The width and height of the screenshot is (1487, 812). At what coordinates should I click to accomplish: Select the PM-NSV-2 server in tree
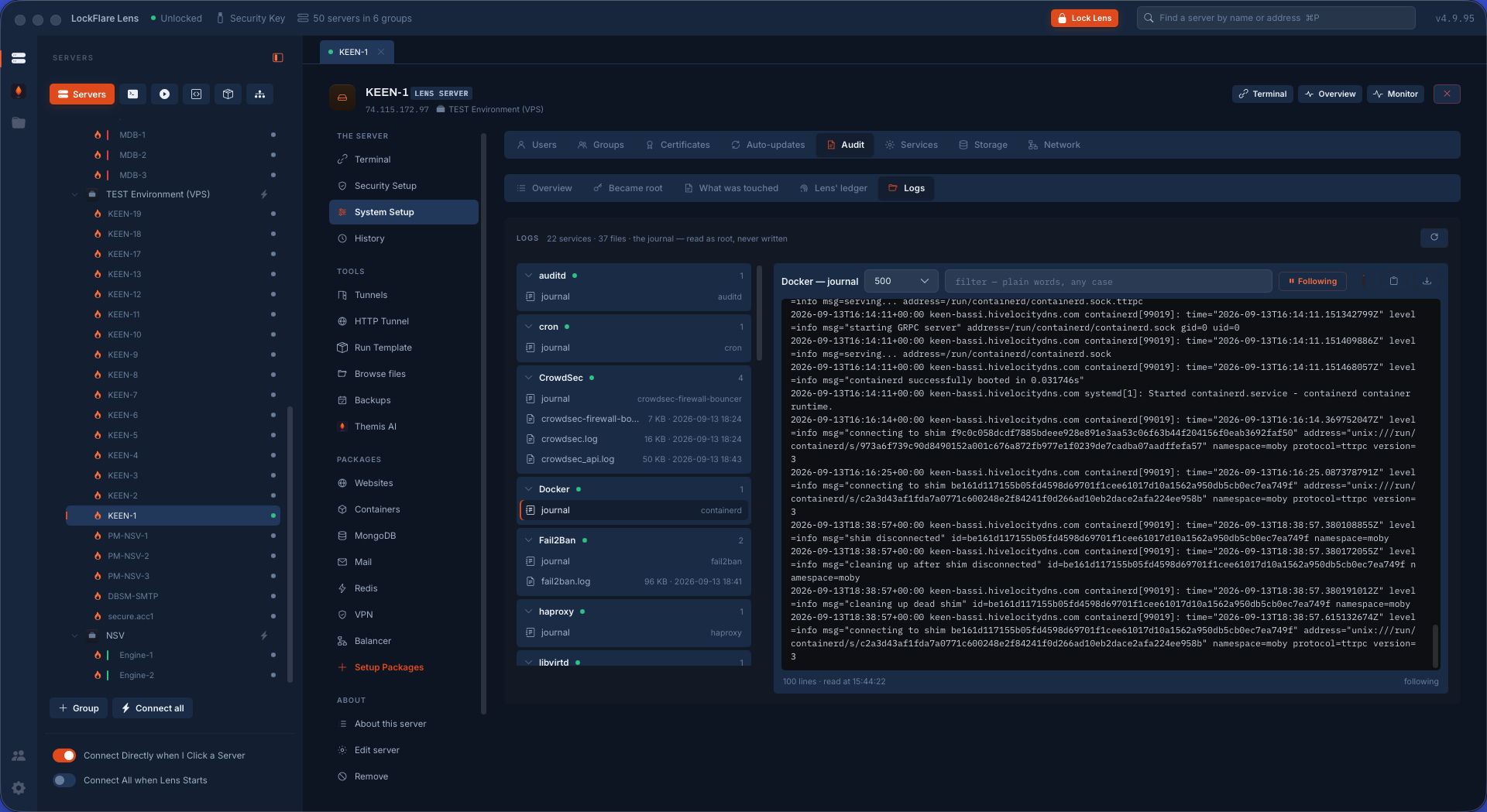(x=173, y=556)
